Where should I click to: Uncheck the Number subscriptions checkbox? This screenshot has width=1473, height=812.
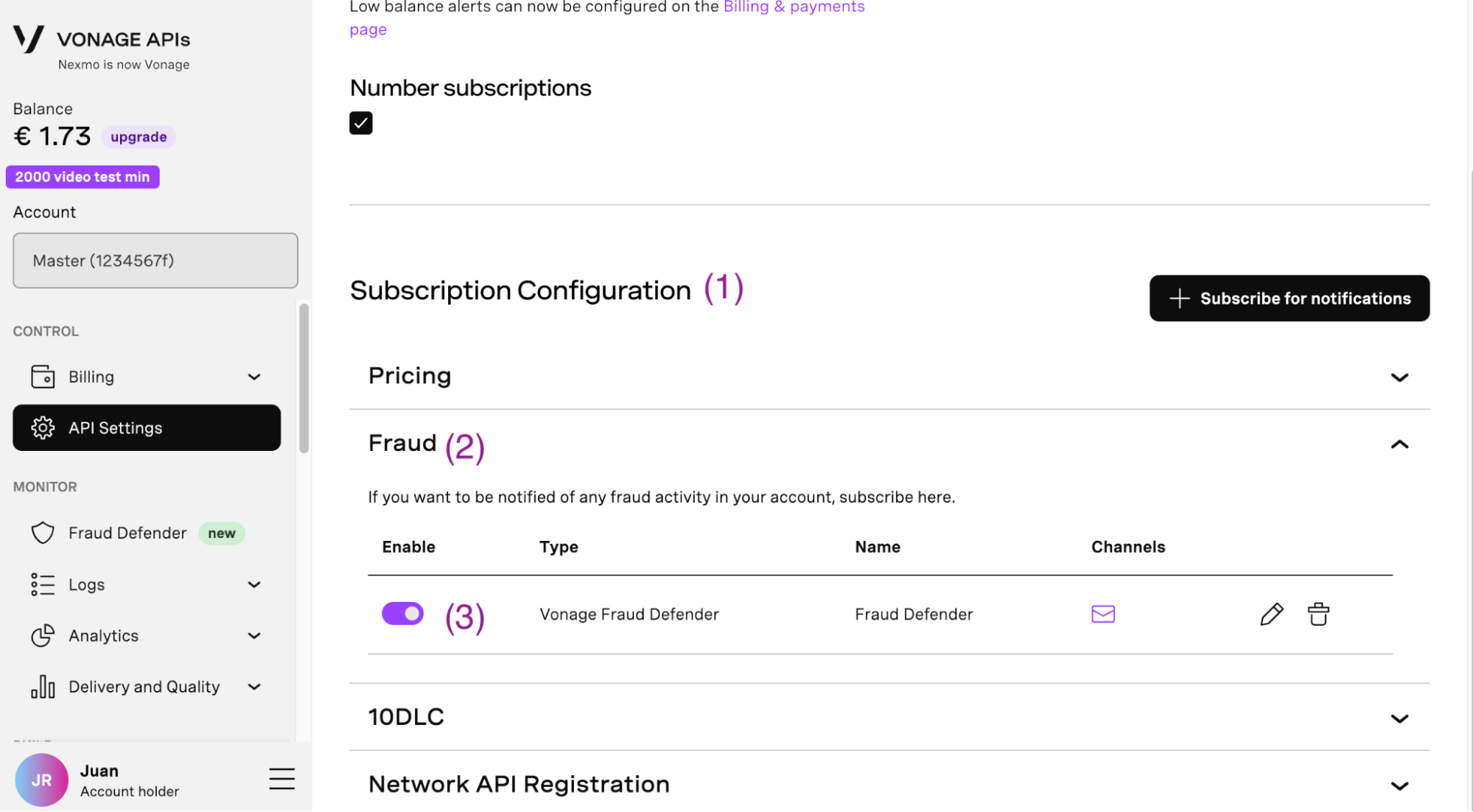pyautogui.click(x=360, y=122)
